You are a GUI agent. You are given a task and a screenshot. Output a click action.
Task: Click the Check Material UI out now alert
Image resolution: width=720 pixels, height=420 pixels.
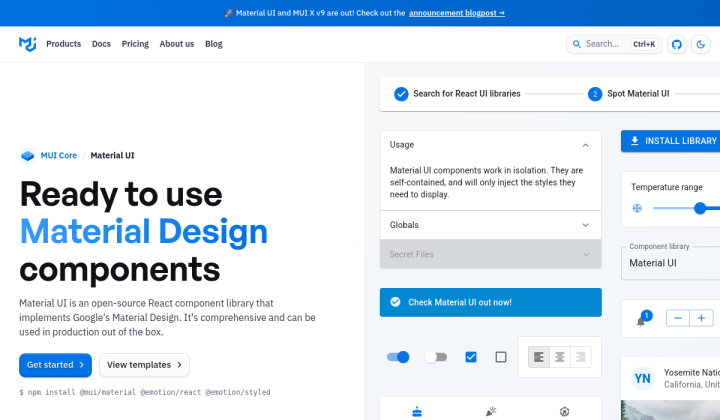pos(490,302)
